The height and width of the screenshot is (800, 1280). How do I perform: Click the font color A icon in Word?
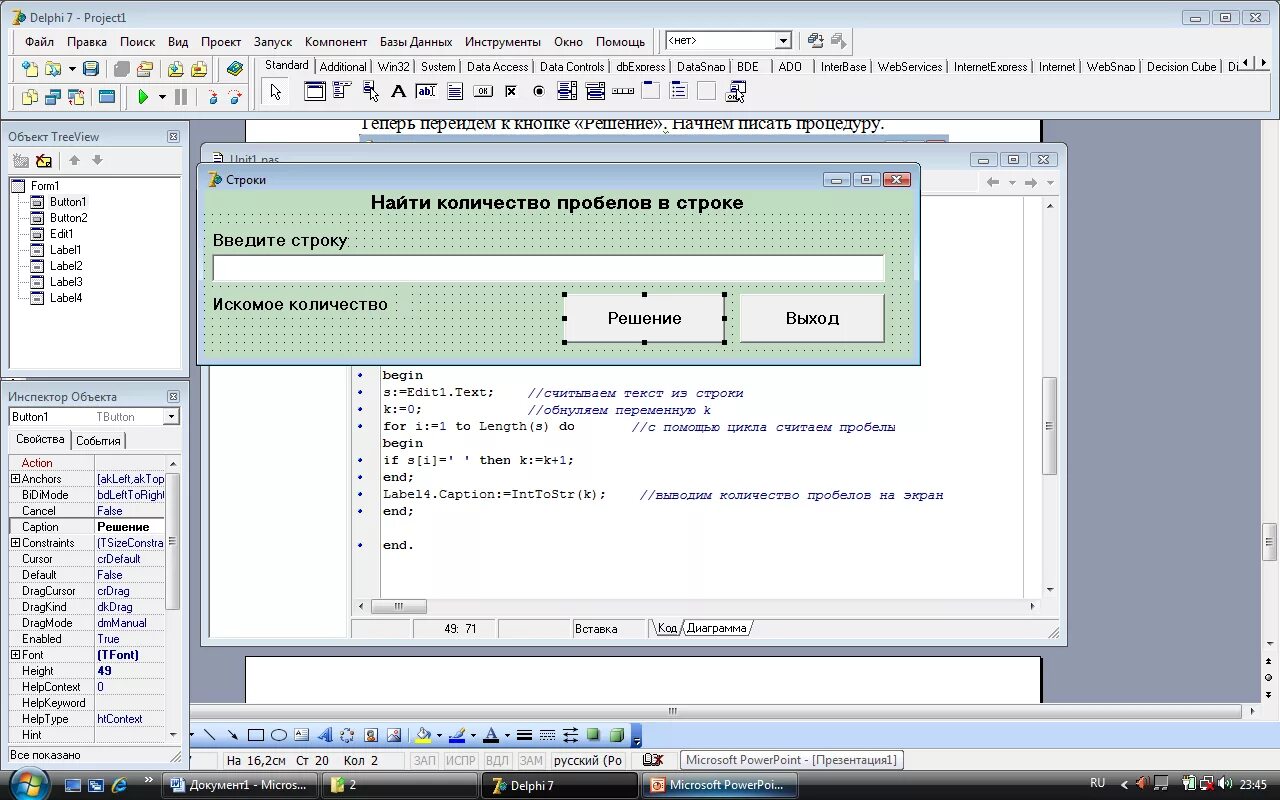(491, 736)
